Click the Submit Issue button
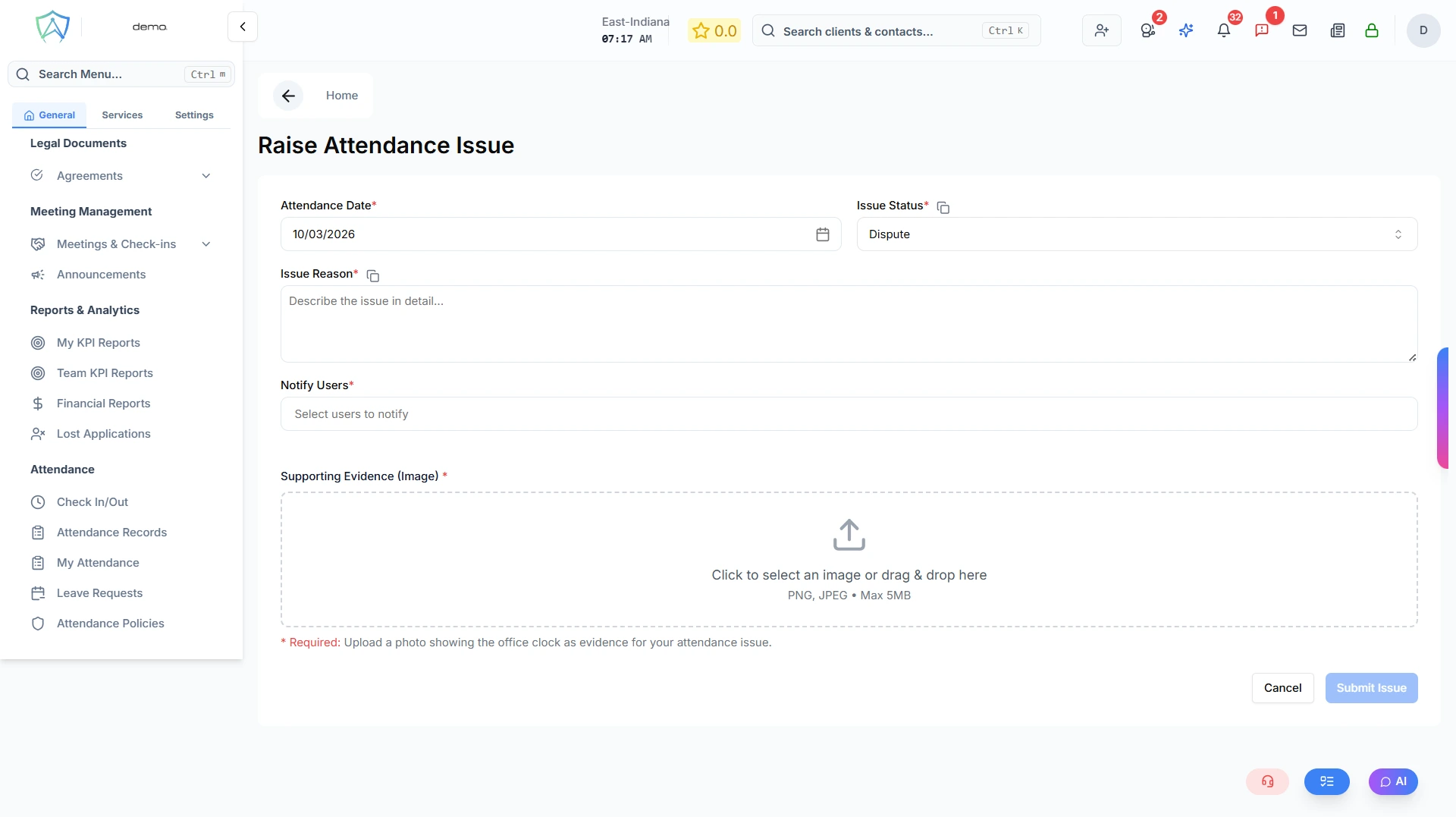This screenshot has height=817, width=1456. point(1371,687)
